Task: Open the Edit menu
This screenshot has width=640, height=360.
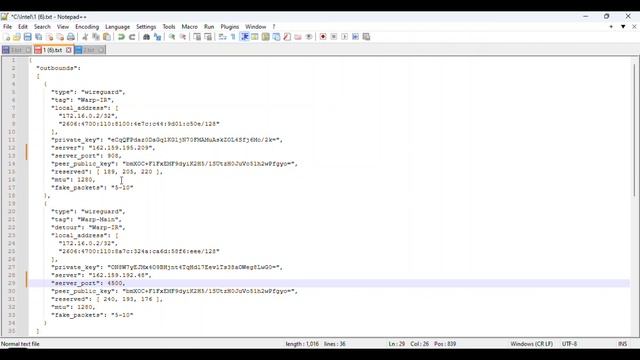Action: tap(23, 27)
